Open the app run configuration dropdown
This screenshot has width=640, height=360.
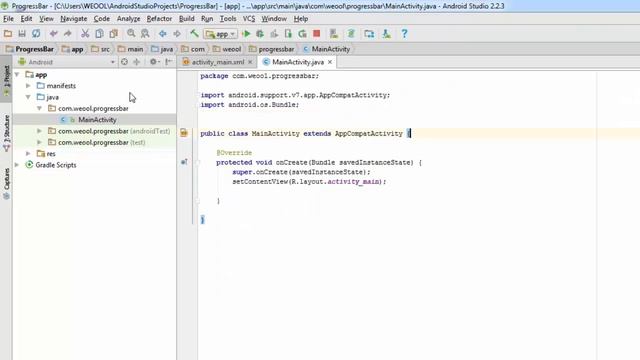(221, 34)
